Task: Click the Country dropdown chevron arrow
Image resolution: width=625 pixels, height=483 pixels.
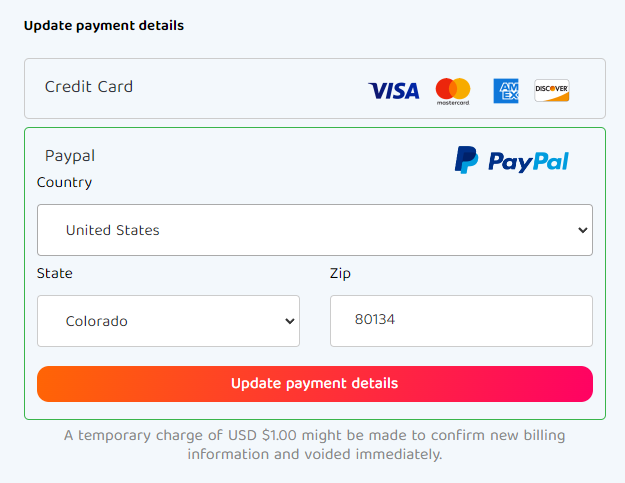Action: click(583, 230)
